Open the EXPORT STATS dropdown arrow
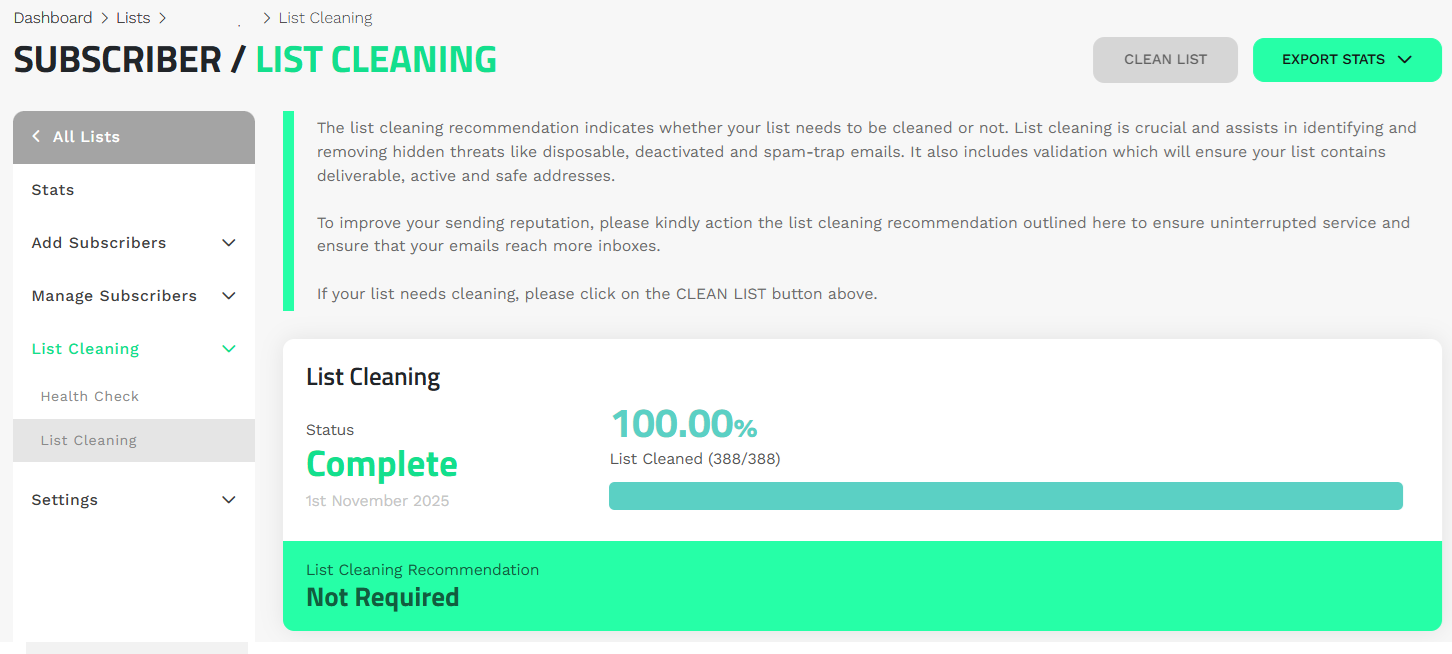This screenshot has height=654, width=1452. tap(1405, 60)
